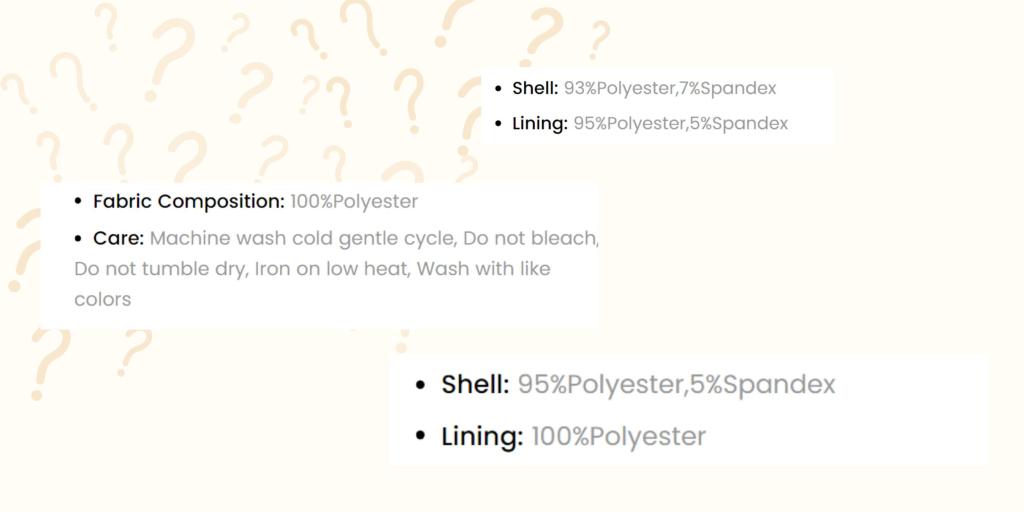Click bullet before top 'Shell:' label
The image size is (1024, 512).
coord(499,89)
